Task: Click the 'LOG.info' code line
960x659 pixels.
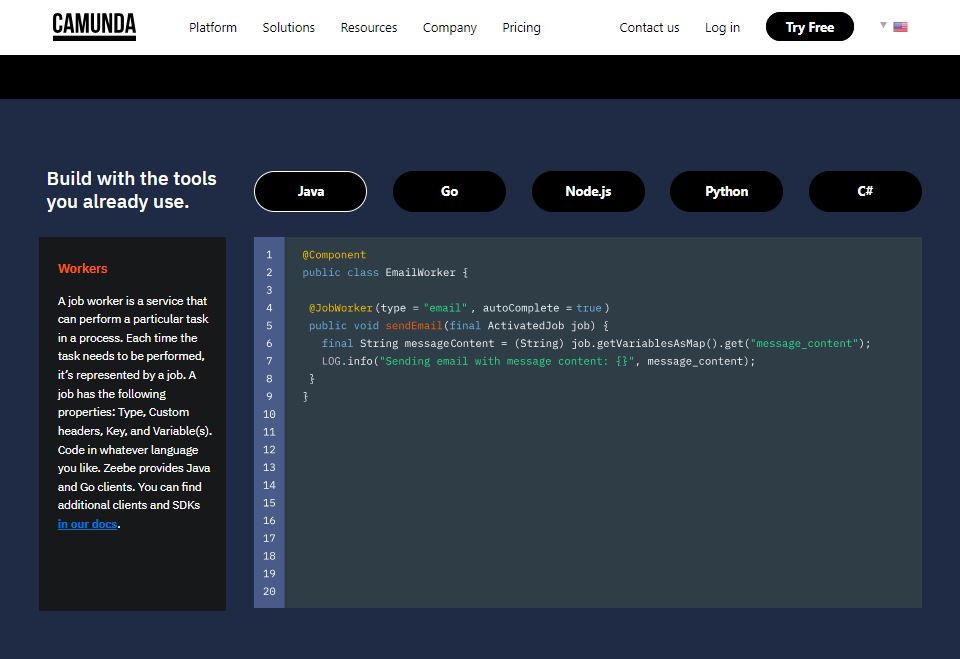Action: (539, 361)
